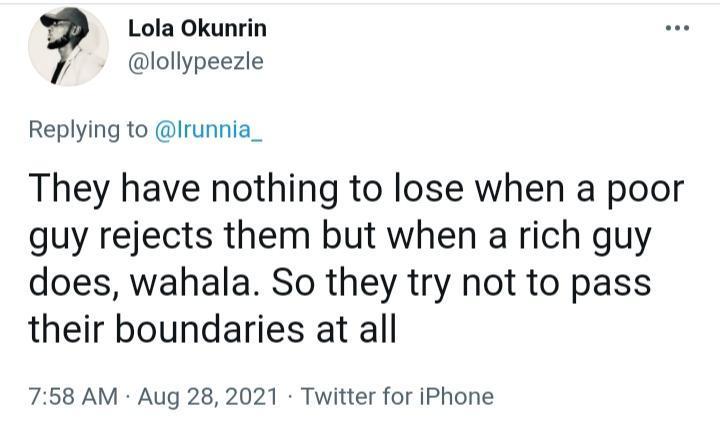Click the @lollypeezle handle

pos(196,61)
